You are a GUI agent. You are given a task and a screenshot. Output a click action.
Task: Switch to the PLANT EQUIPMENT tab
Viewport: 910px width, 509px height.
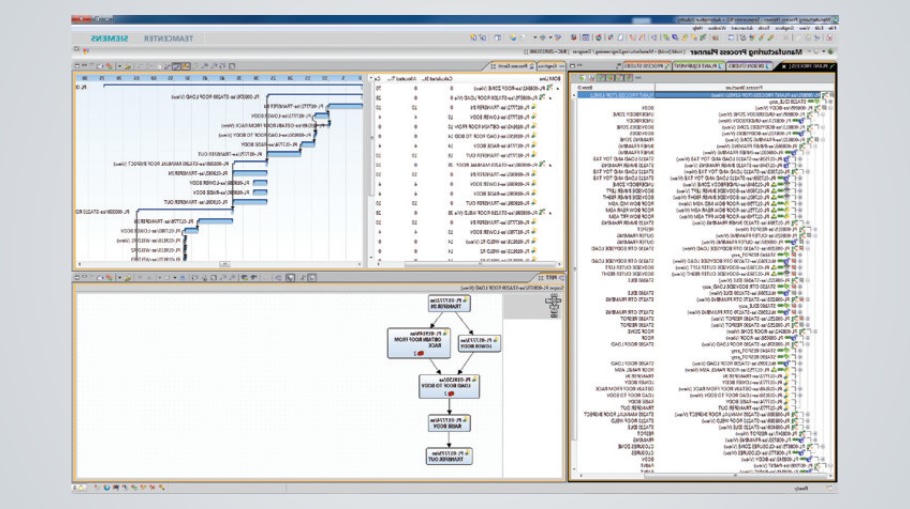[698, 67]
